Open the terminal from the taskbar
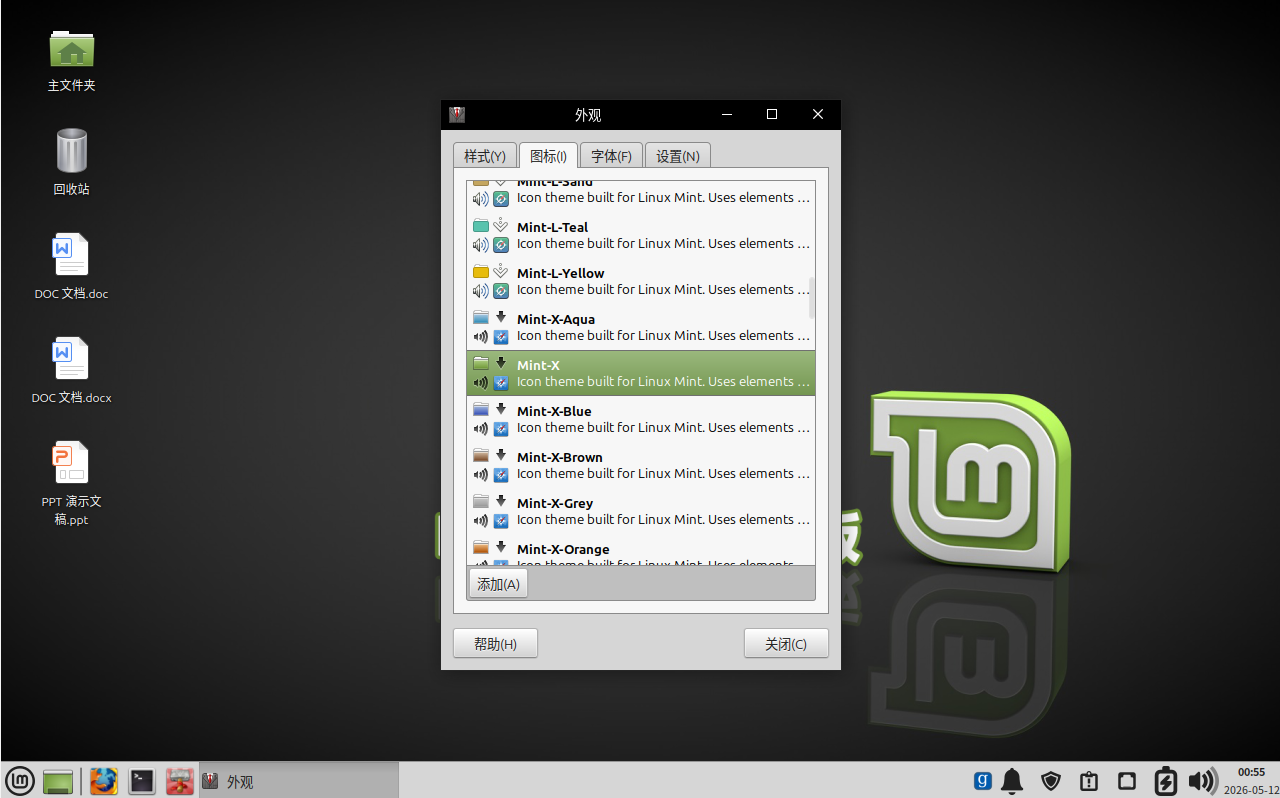 click(142, 781)
